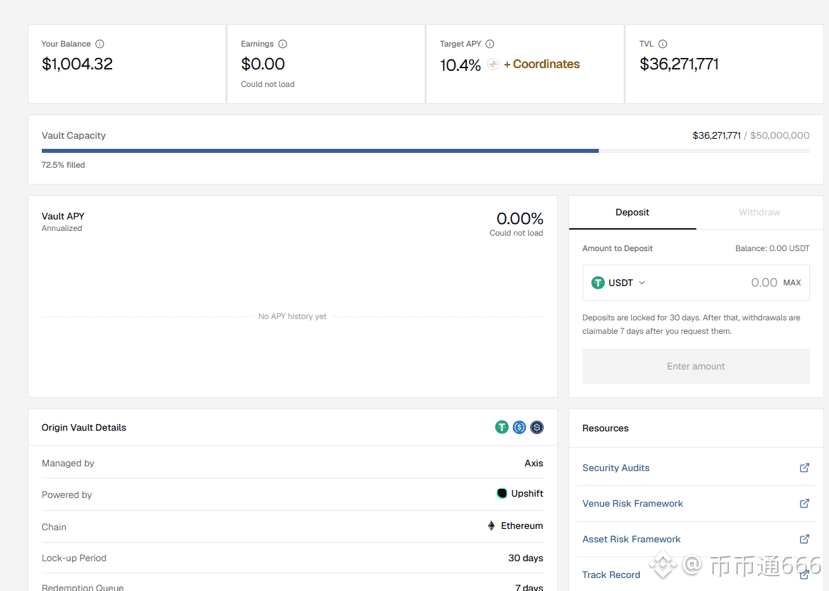Image resolution: width=829 pixels, height=591 pixels.
Task: Open the Track Record link
Action: pos(611,575)
